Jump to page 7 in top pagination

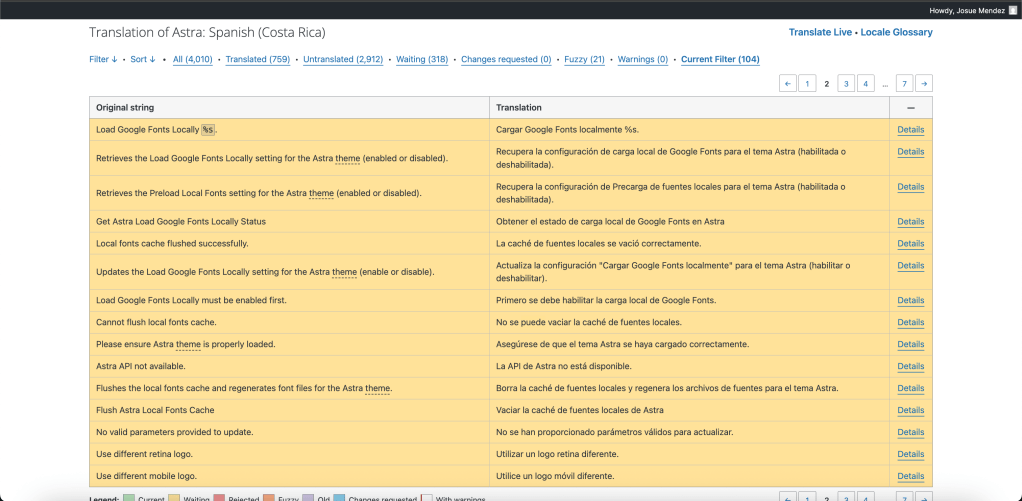pos(903,83)
